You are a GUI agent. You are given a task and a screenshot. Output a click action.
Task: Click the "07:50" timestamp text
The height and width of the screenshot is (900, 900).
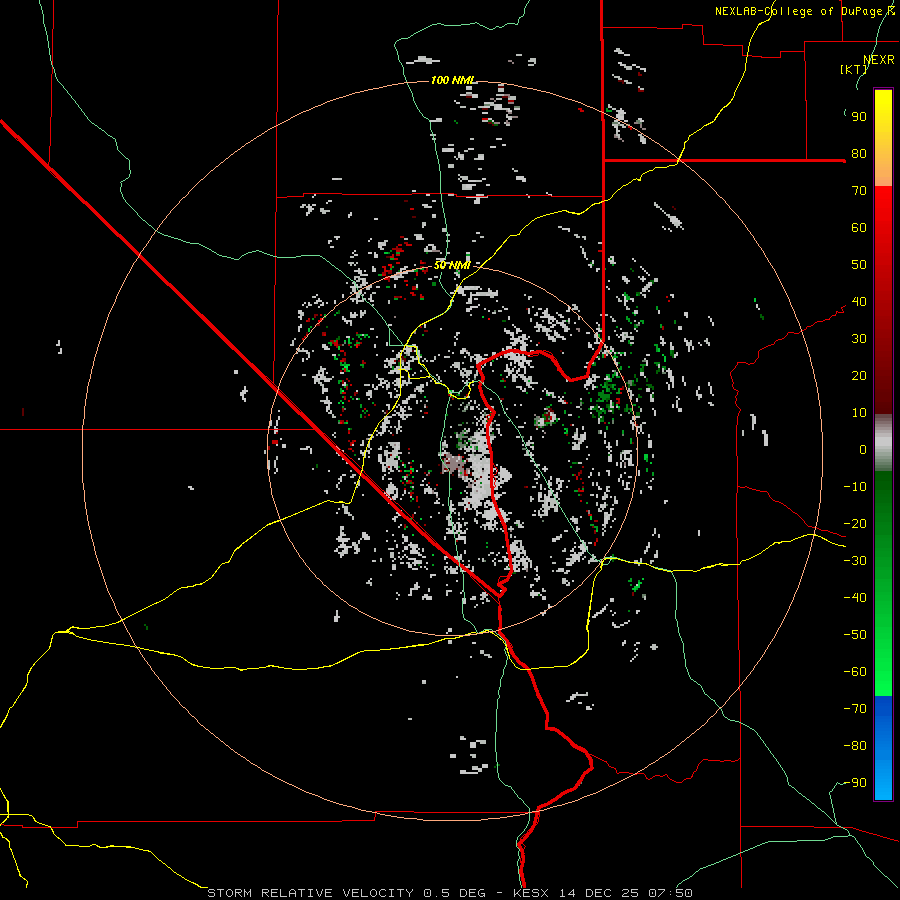pyautogui.click(x=670, y=893)
